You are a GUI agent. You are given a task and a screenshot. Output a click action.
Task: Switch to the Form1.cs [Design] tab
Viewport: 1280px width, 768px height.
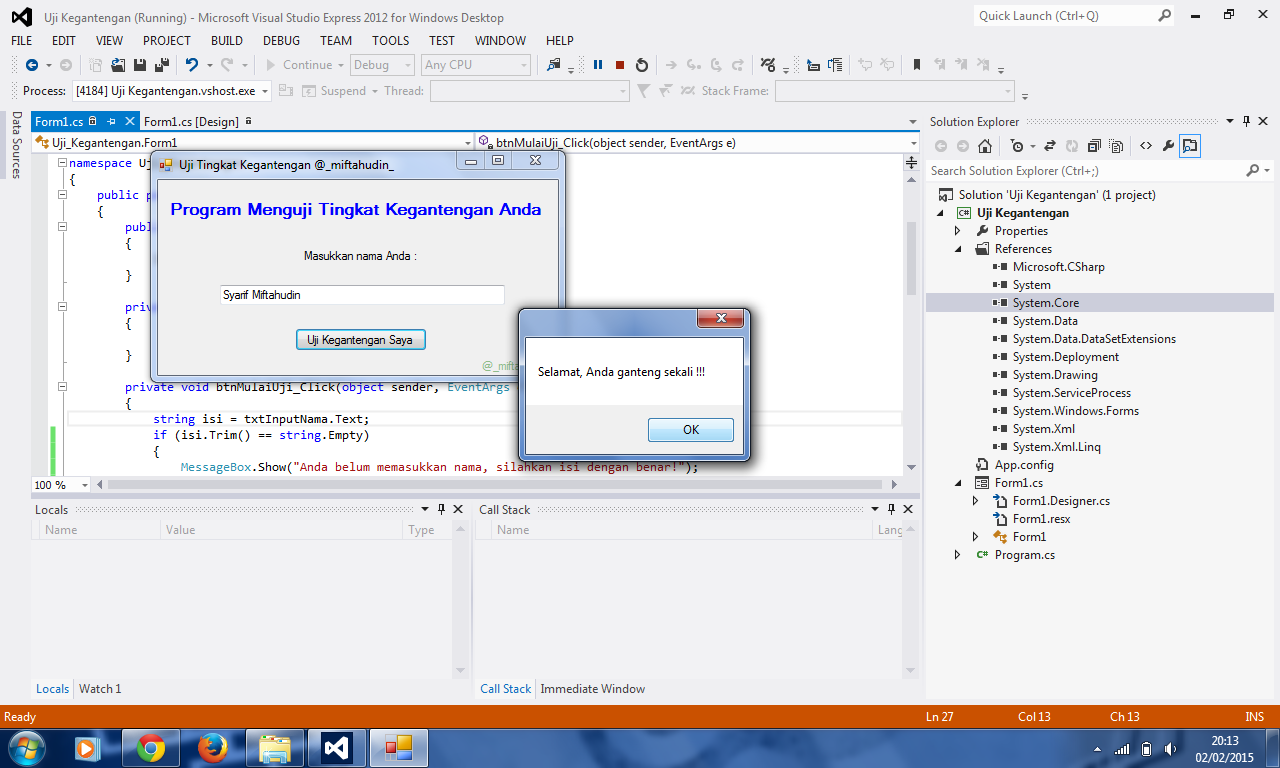click(x=193, y=121)
